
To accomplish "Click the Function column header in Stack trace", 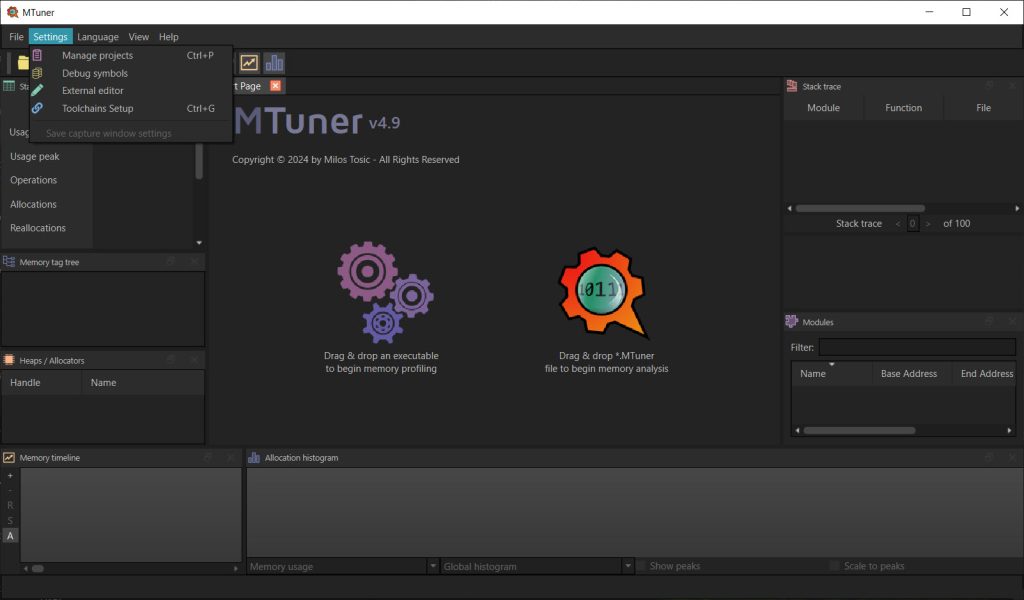I will click(903, 108).
